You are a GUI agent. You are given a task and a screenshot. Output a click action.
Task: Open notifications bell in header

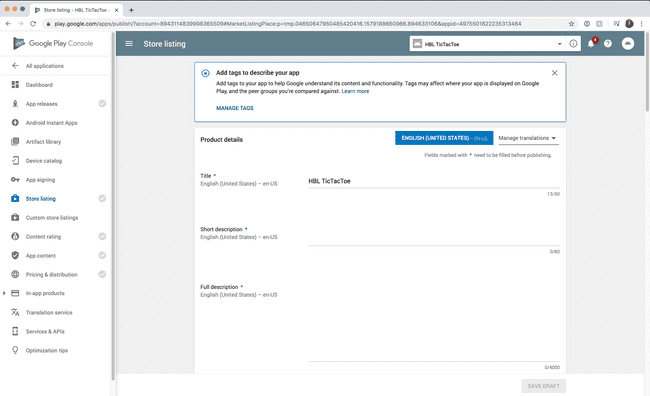tap(591, 44)
